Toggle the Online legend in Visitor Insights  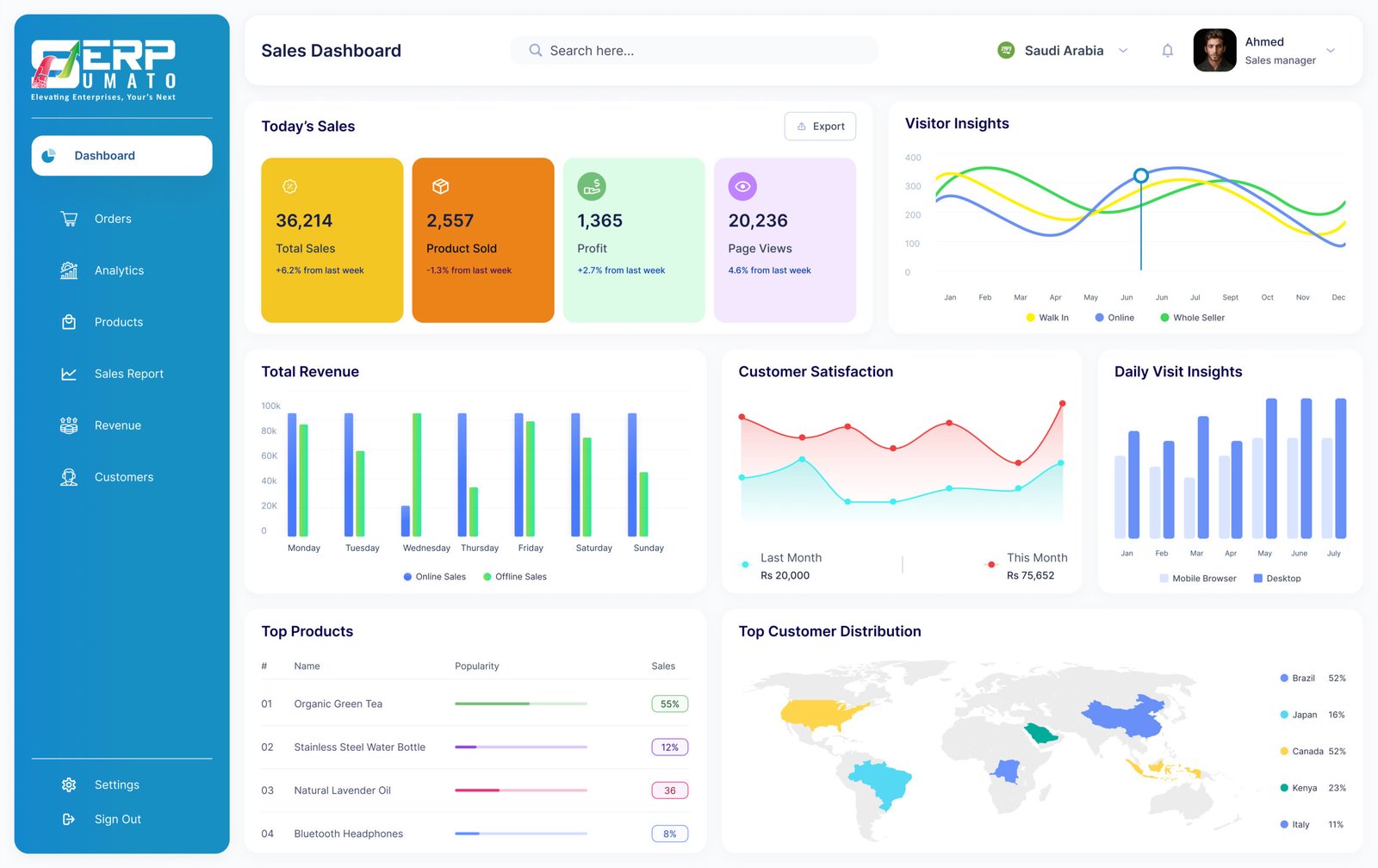click(1114, 318)
